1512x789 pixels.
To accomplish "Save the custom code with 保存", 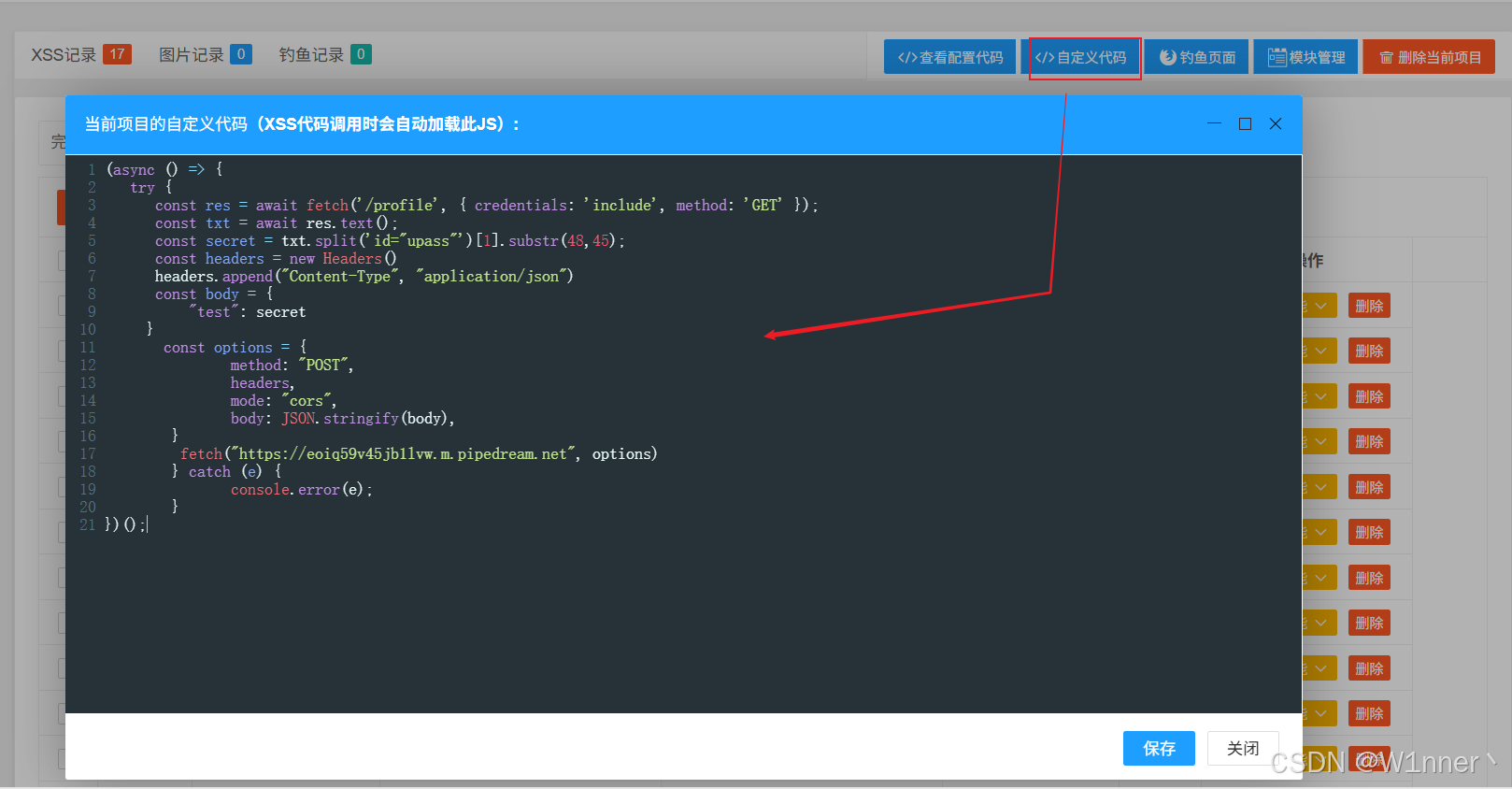I will coord(1159,748).
